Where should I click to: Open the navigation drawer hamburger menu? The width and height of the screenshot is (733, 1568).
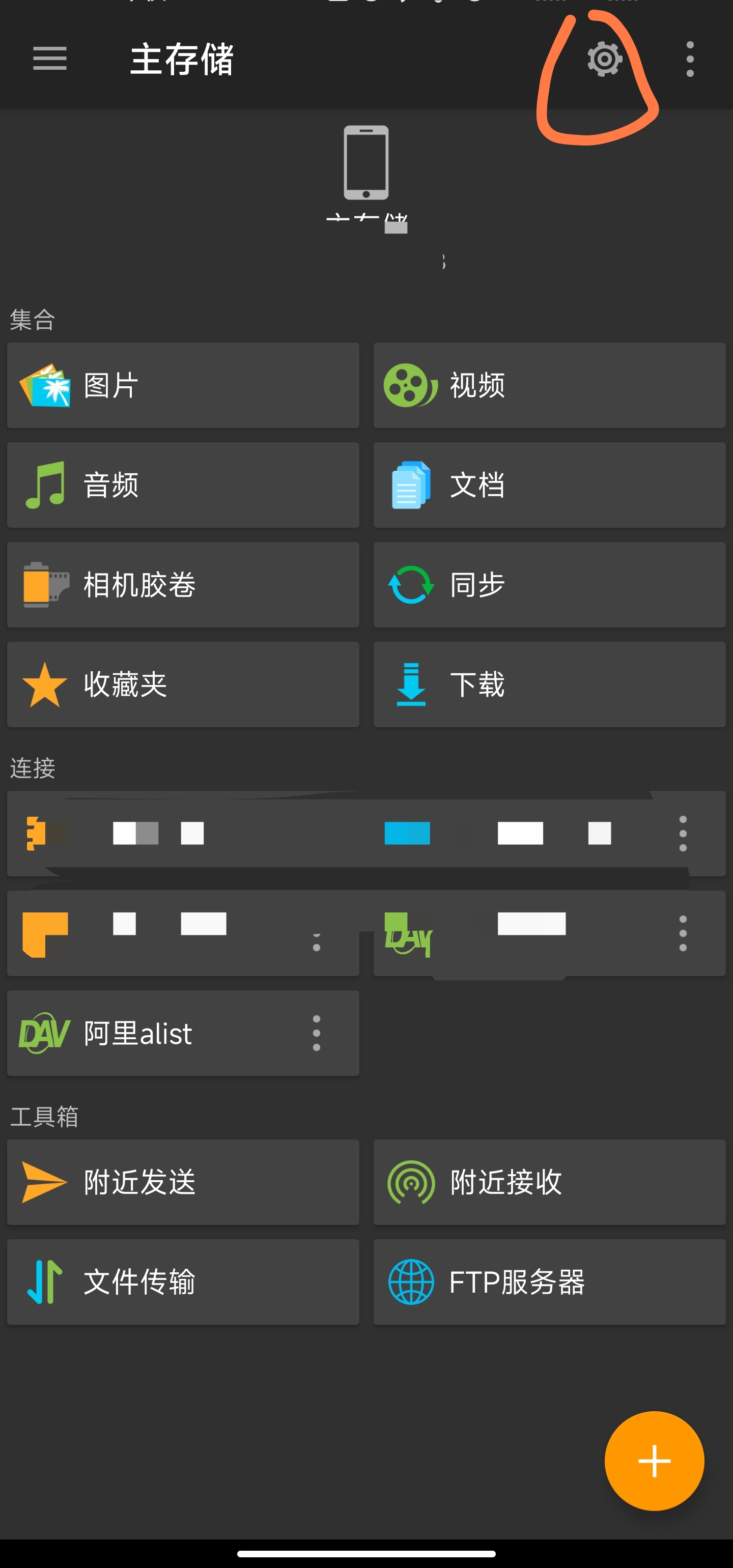[x=49, y=59]
